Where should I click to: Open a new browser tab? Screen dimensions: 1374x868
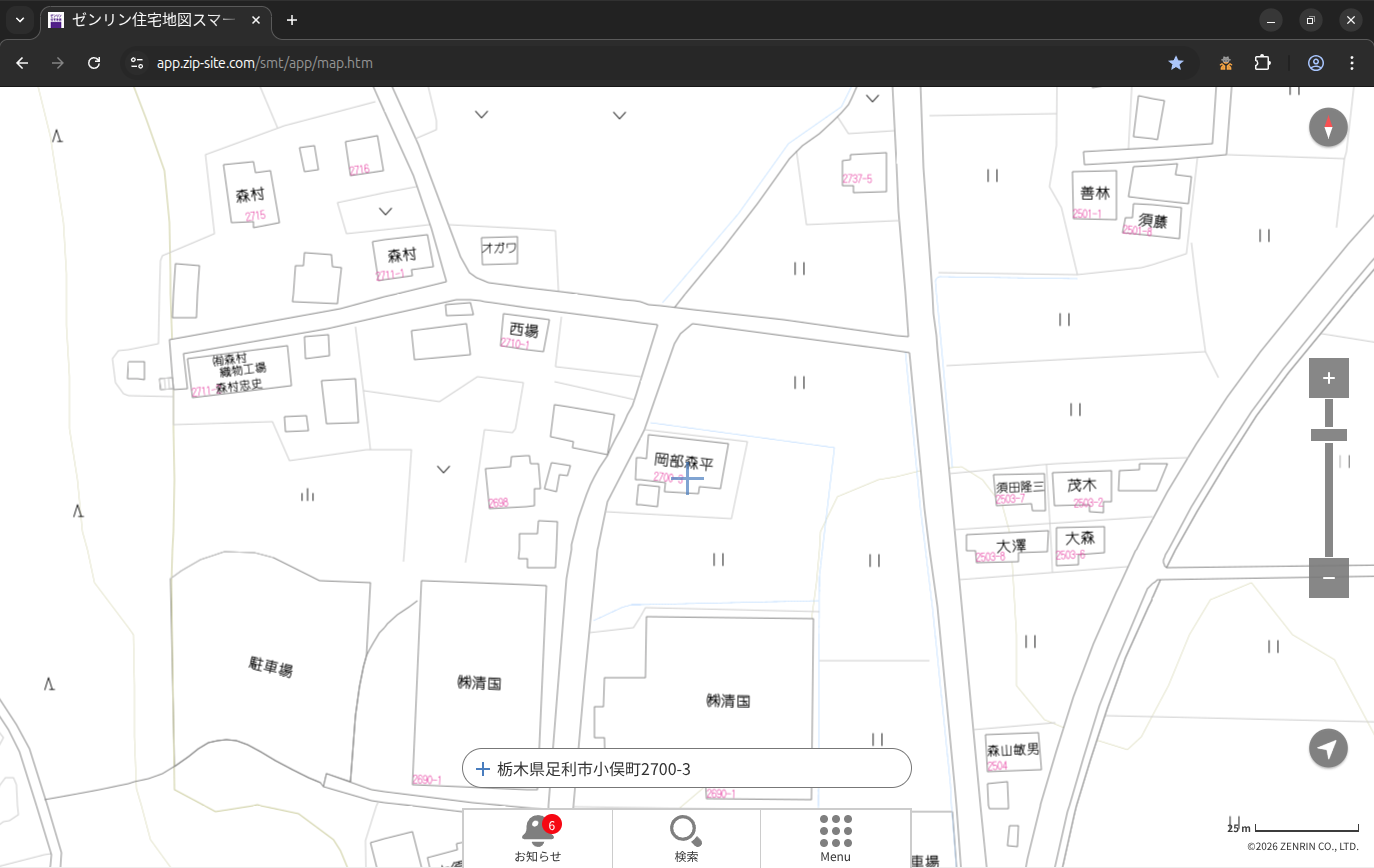[x=292, y=20]
